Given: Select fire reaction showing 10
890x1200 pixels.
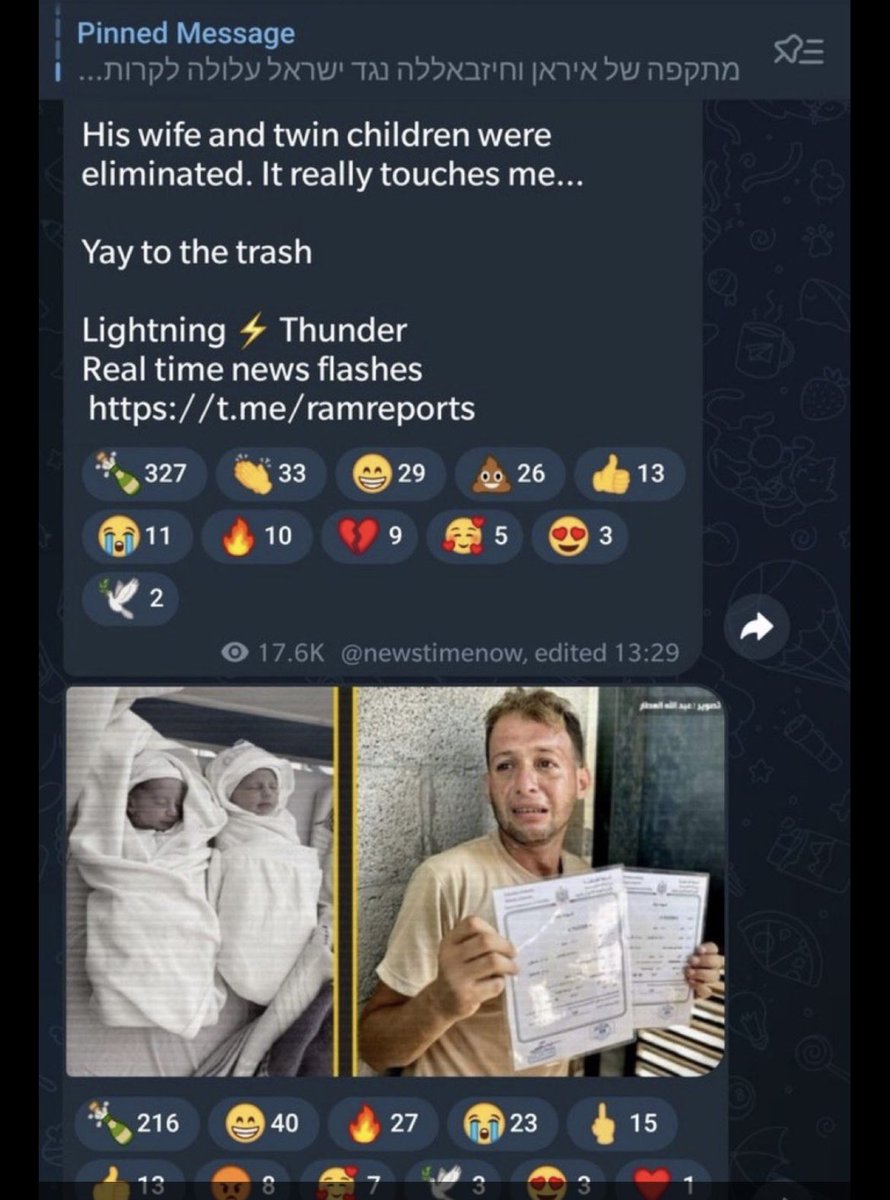Looking at the screenshot, I should (x=256, y=537).
